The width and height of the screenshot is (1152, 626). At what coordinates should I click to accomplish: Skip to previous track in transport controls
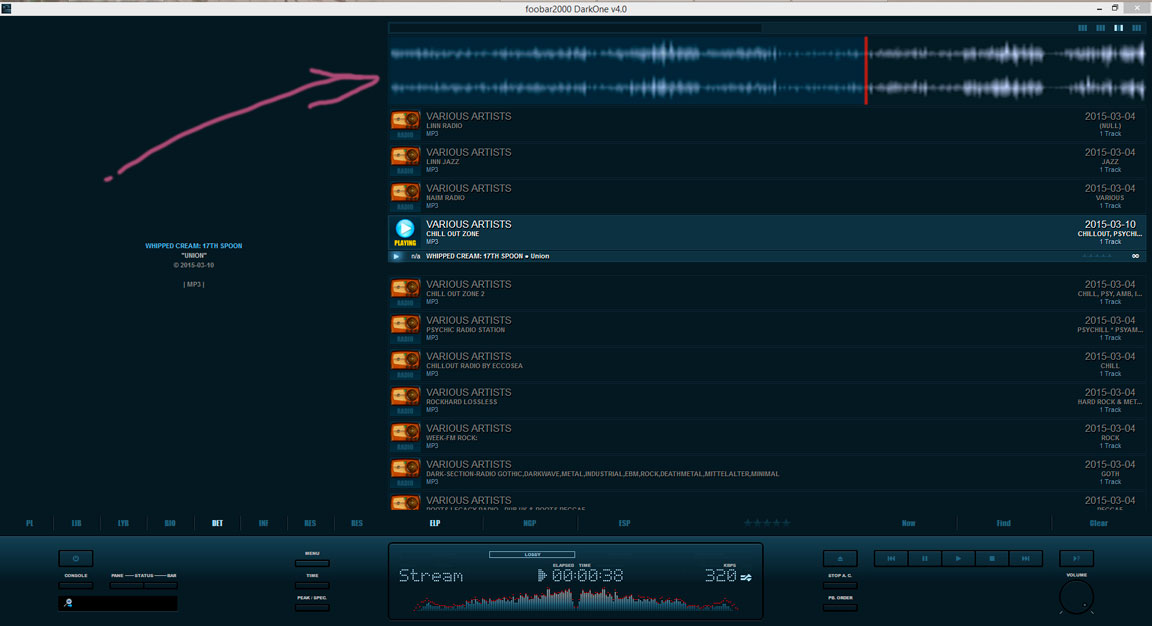click(891, 558)
